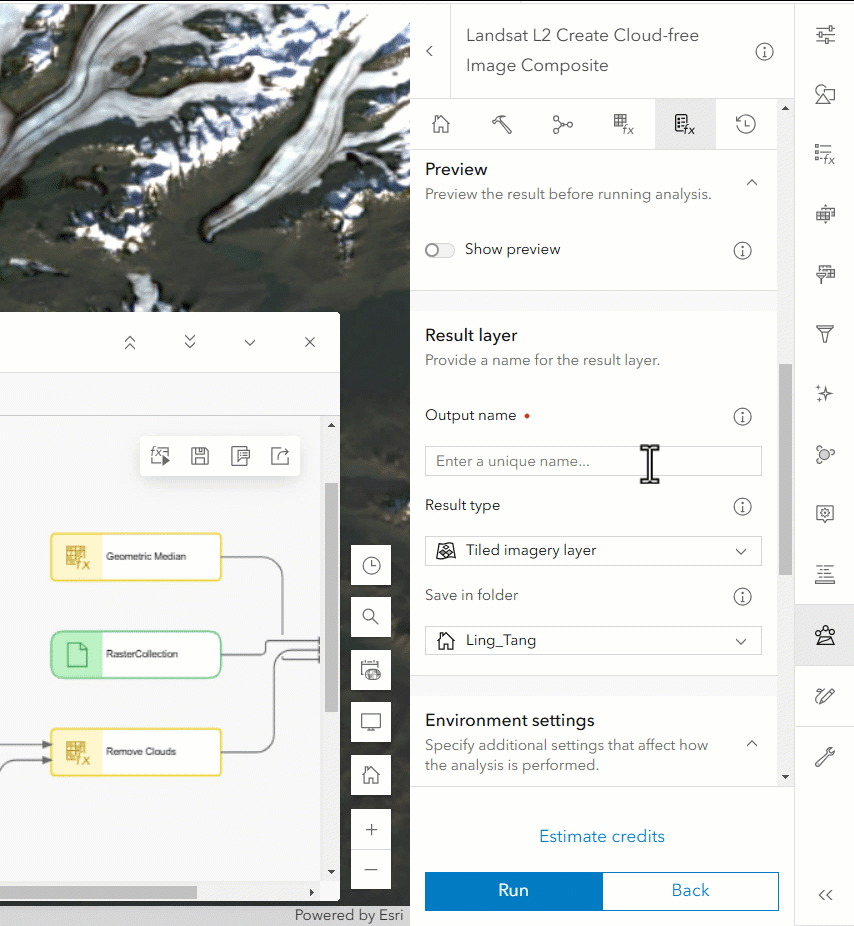Expand all in the function editor header
This screenshot has height=926, width=854.
pos(130,343)
